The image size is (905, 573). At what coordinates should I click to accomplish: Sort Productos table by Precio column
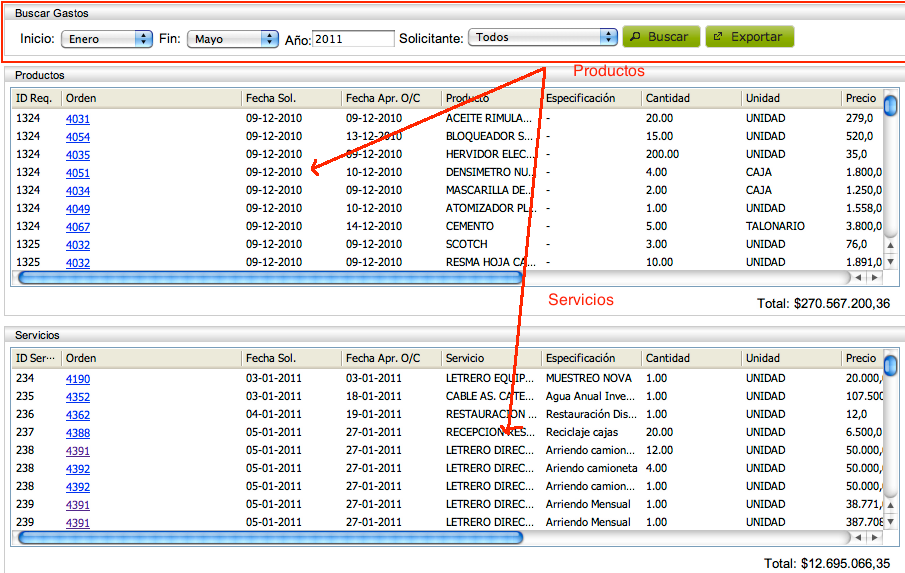click(x=862, y=98)
